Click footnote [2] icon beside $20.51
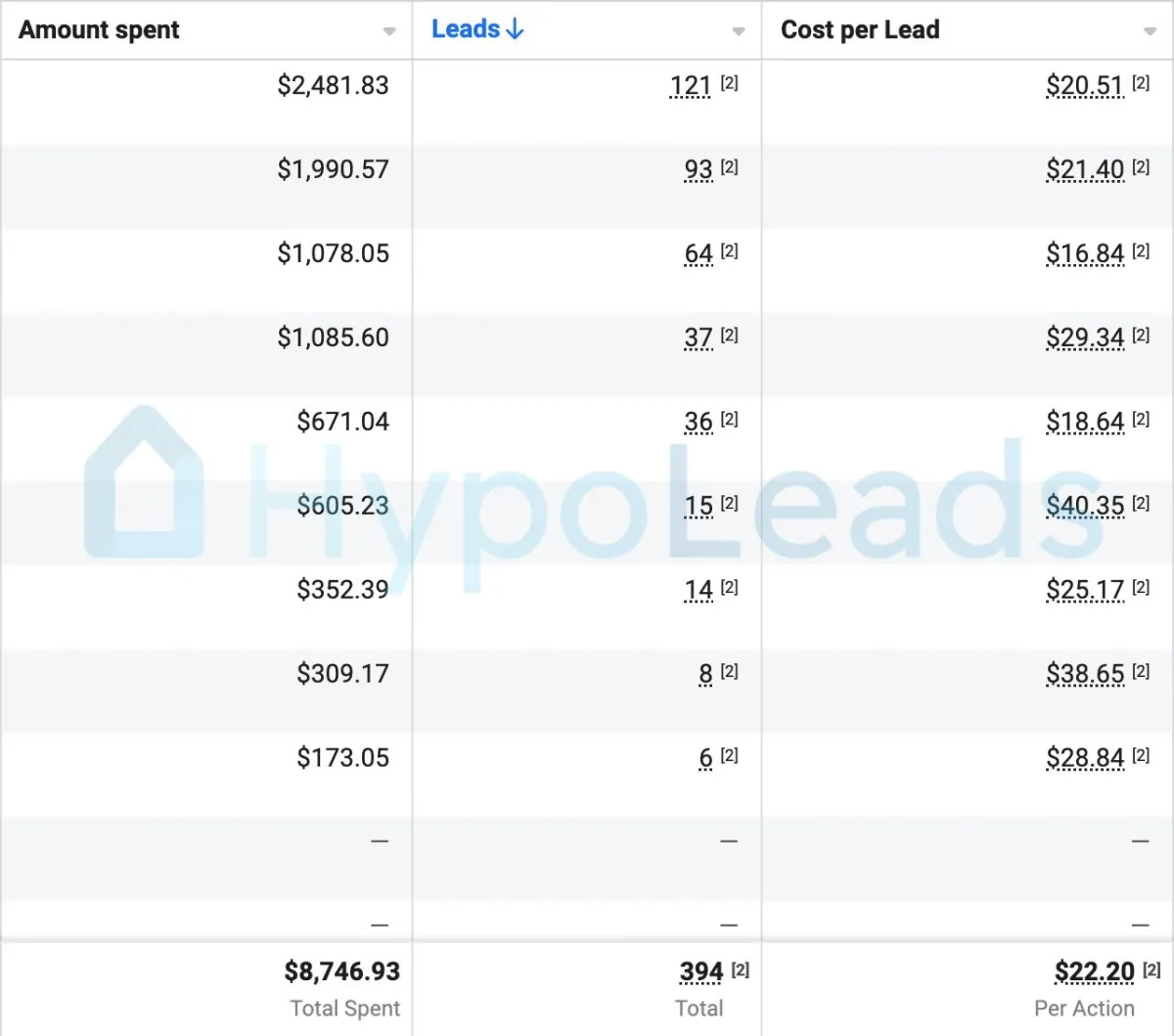 pos(1141,83)
